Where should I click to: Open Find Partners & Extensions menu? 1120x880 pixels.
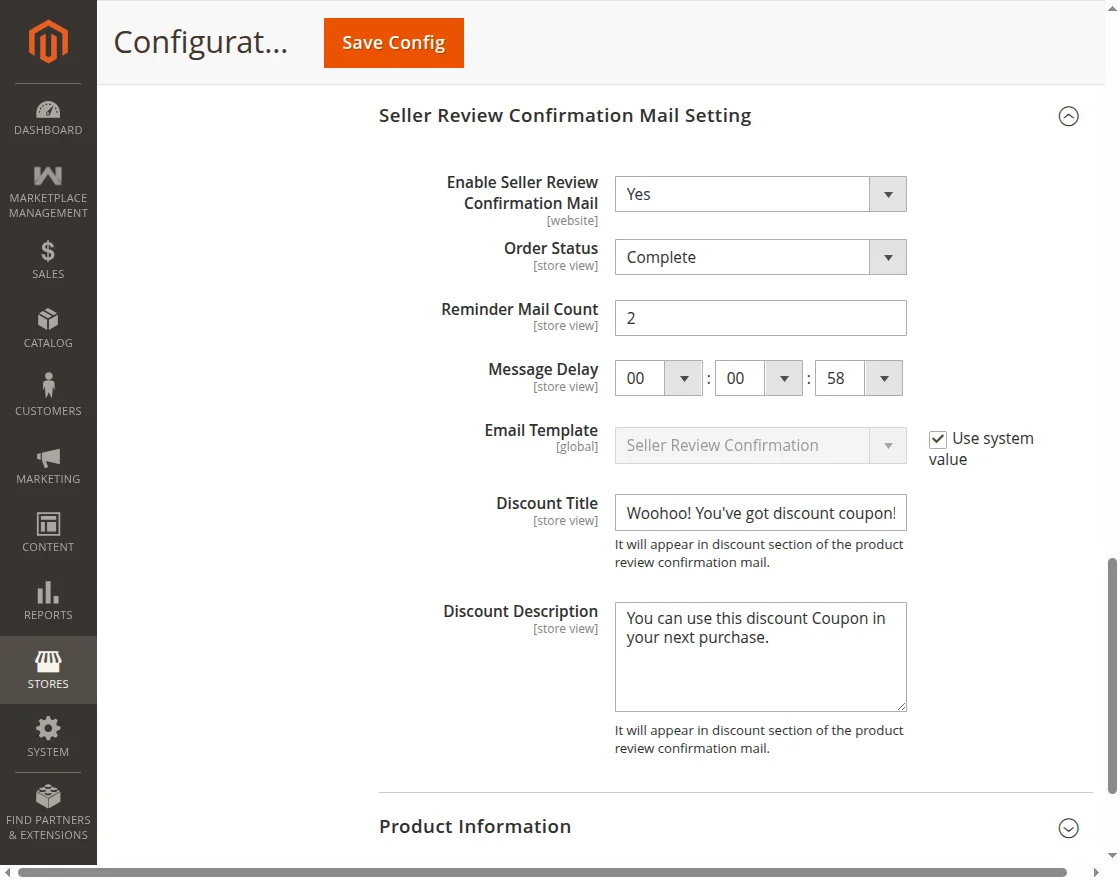48,812
